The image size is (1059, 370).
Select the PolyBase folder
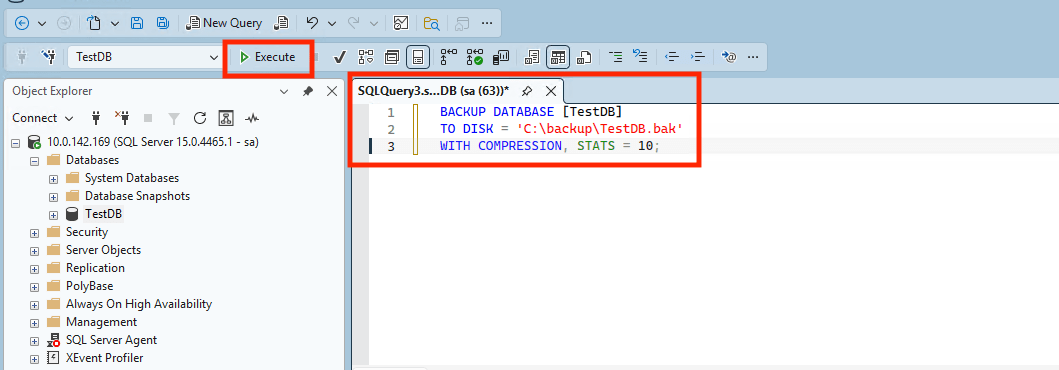(x=89, y=286)
